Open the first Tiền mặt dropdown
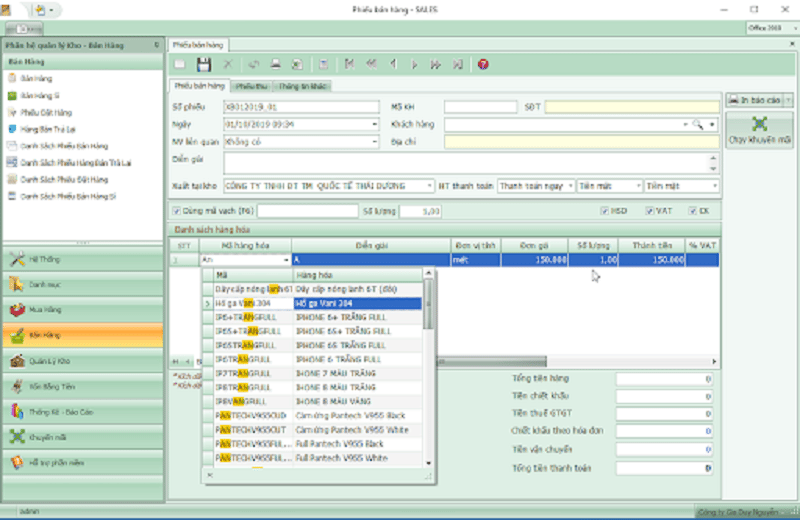The width and height of the screenshot is (800, 520). [x=638, y=186]
